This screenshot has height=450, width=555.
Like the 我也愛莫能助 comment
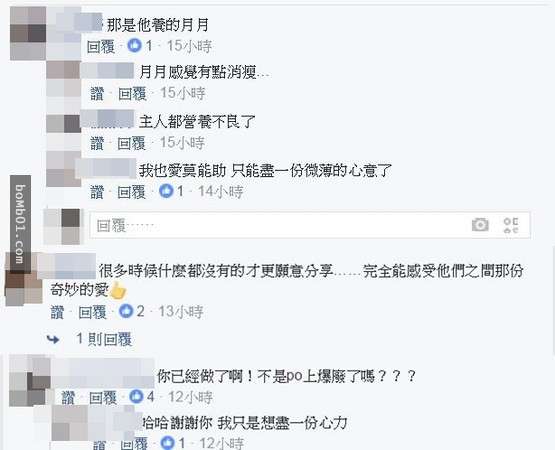coord(97,192)
